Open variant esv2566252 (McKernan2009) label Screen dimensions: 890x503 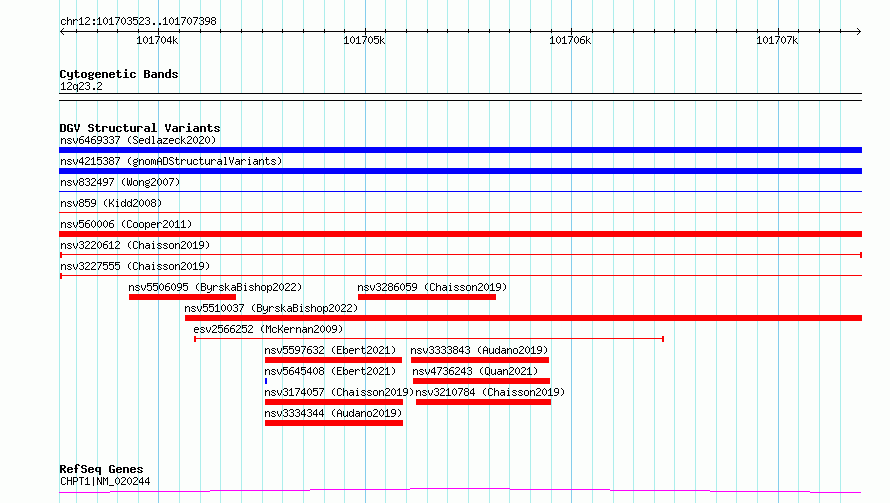pyautogui.click(x=268, y=329)
